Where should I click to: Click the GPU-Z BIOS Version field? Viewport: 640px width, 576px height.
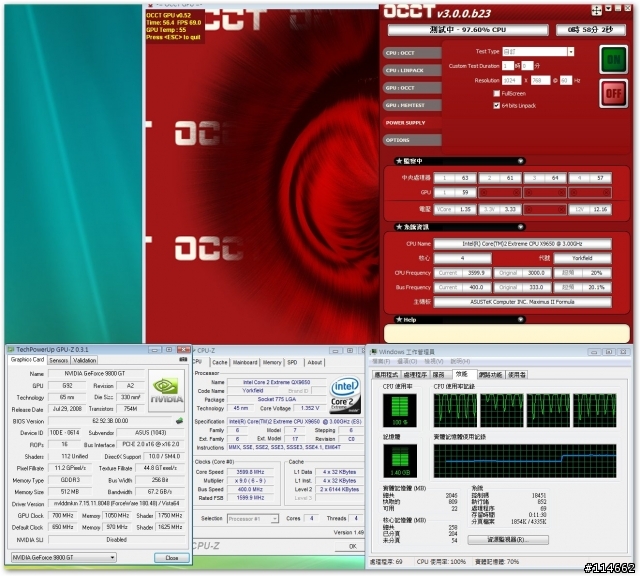click(x=110, y=421)
